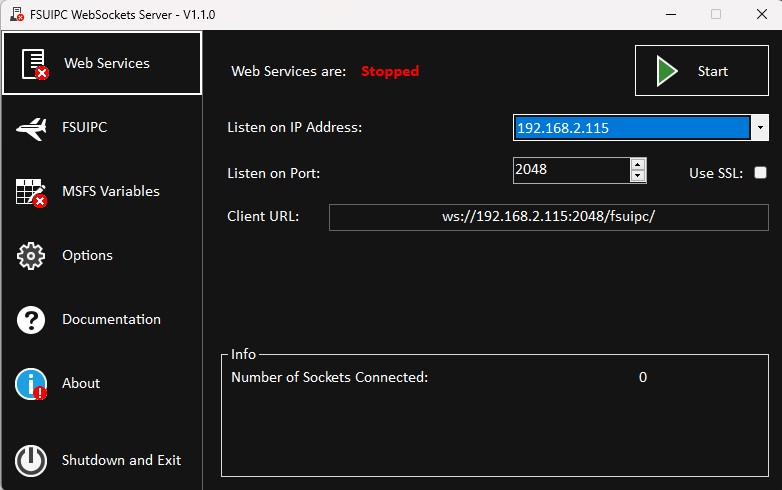Click the green play arrow icon
The image size is (782, 490).
coord(667,71)
